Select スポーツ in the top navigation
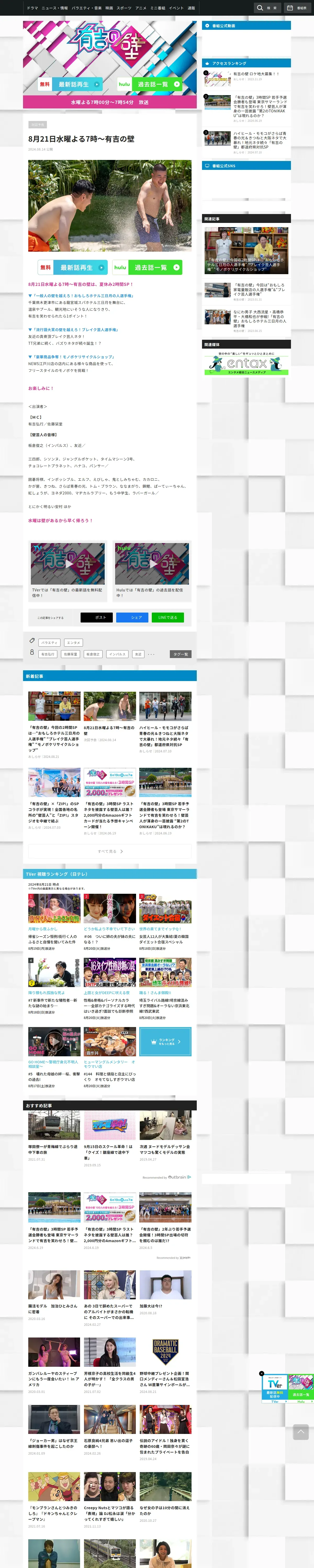314x1568 pixels. [124, 8]
